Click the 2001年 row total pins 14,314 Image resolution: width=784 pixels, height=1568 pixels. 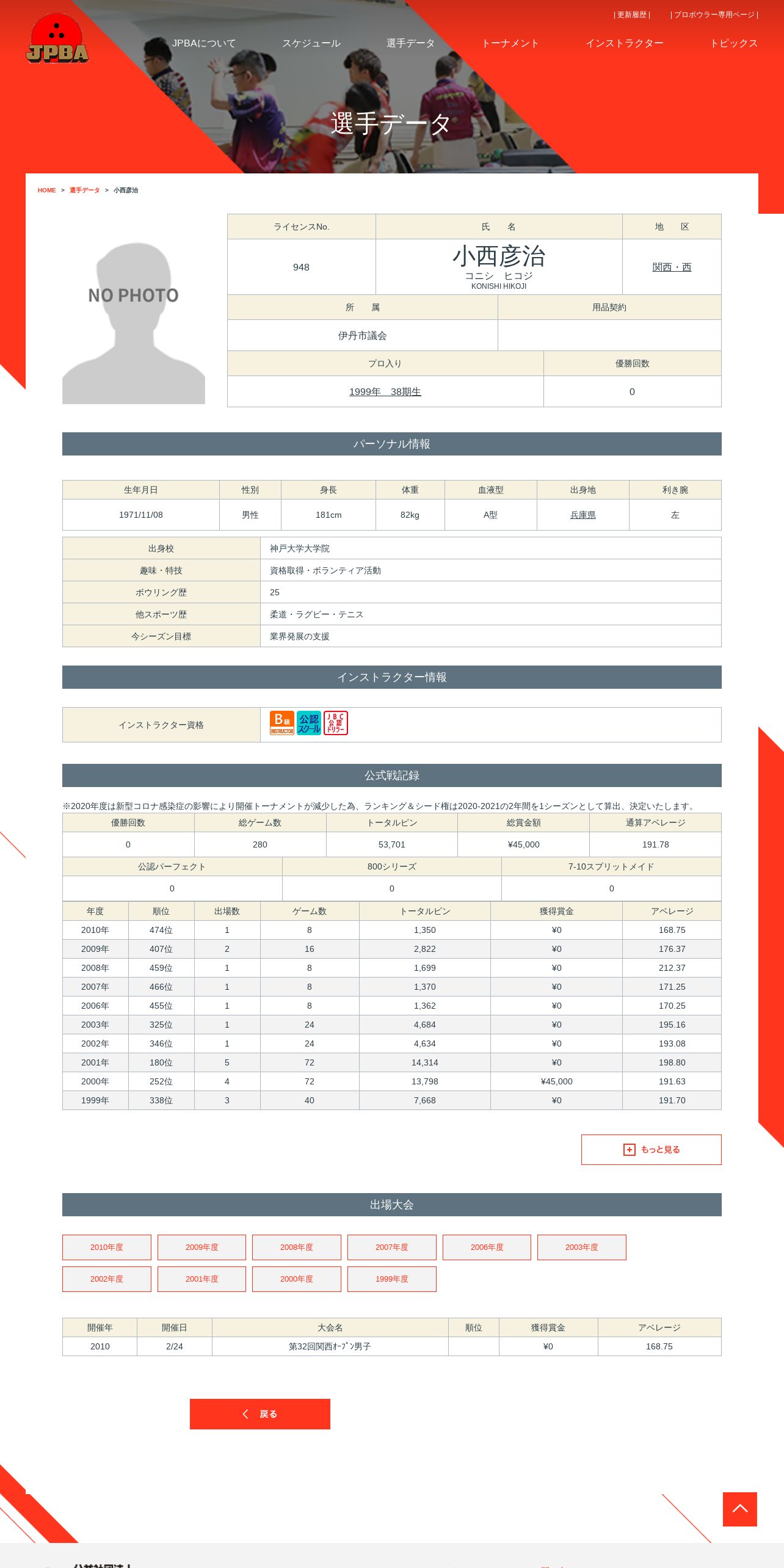[x=425, y=1062]
